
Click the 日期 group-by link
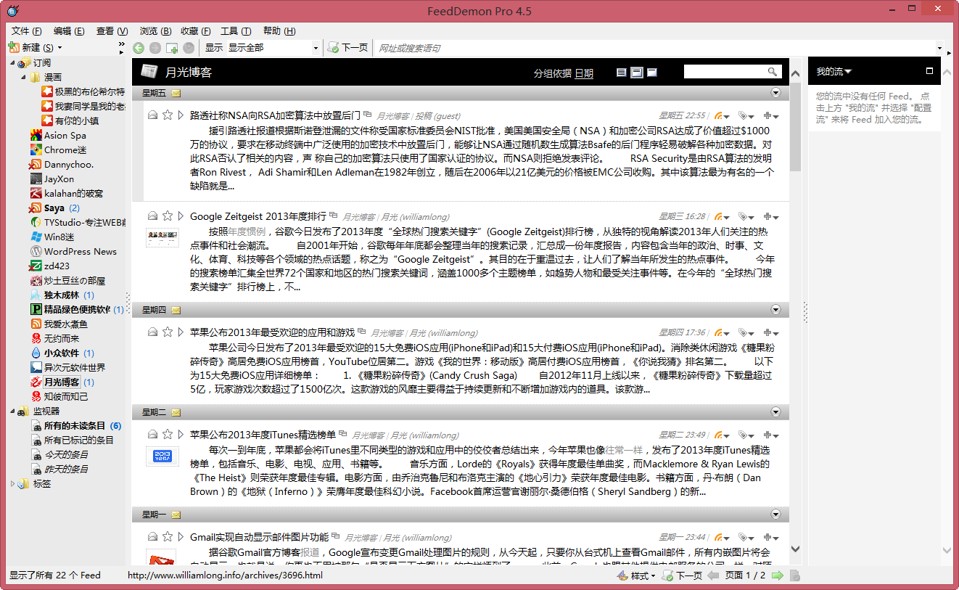(x=583, y=73)
